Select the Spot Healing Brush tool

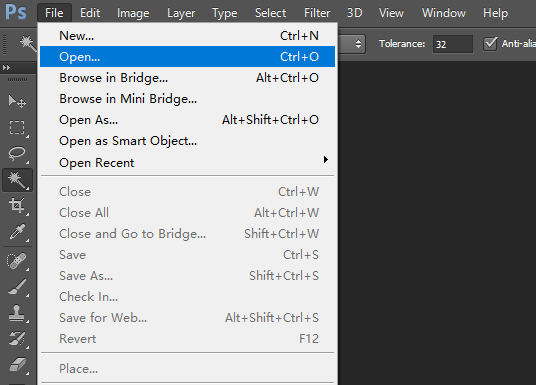pyautogui.click(x=17, y=261)
